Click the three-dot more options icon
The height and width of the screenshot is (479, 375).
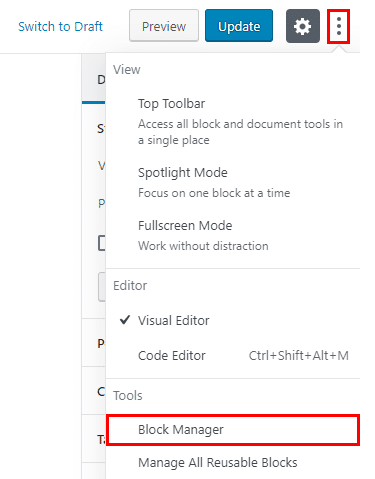[x=339, y=26]
